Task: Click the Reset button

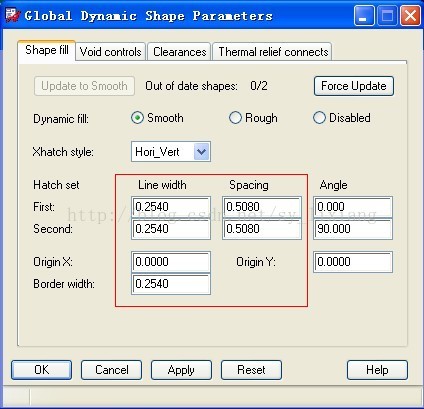Action: 251,370
